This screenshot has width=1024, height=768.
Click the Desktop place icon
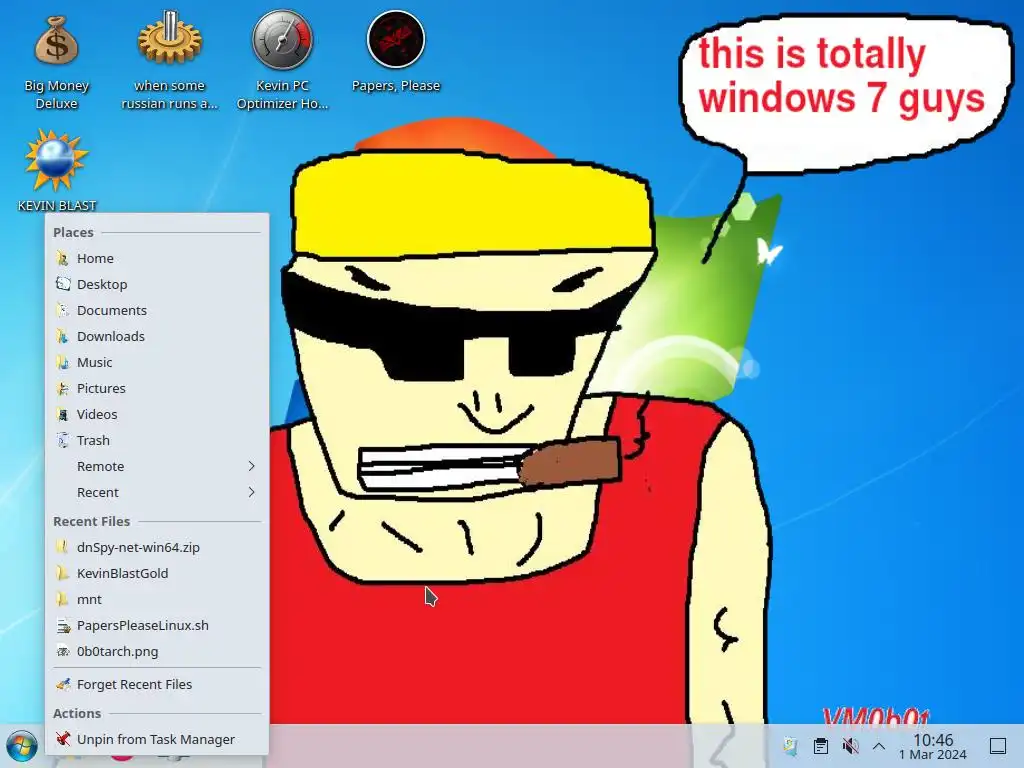[63, 285]
